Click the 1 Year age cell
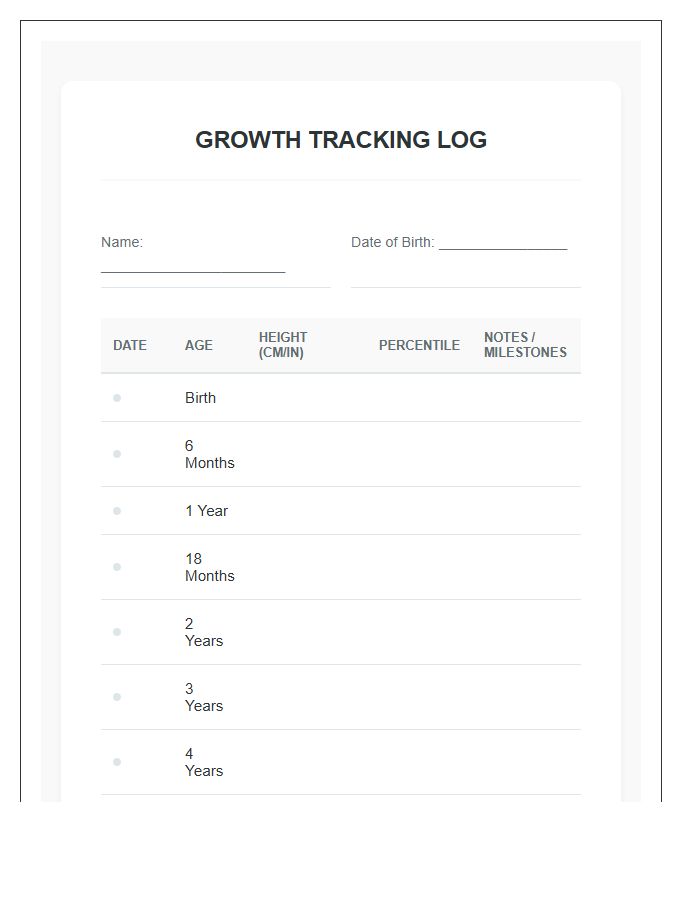Viewport: 700px width, 900px height. click(x=207, y=511)
